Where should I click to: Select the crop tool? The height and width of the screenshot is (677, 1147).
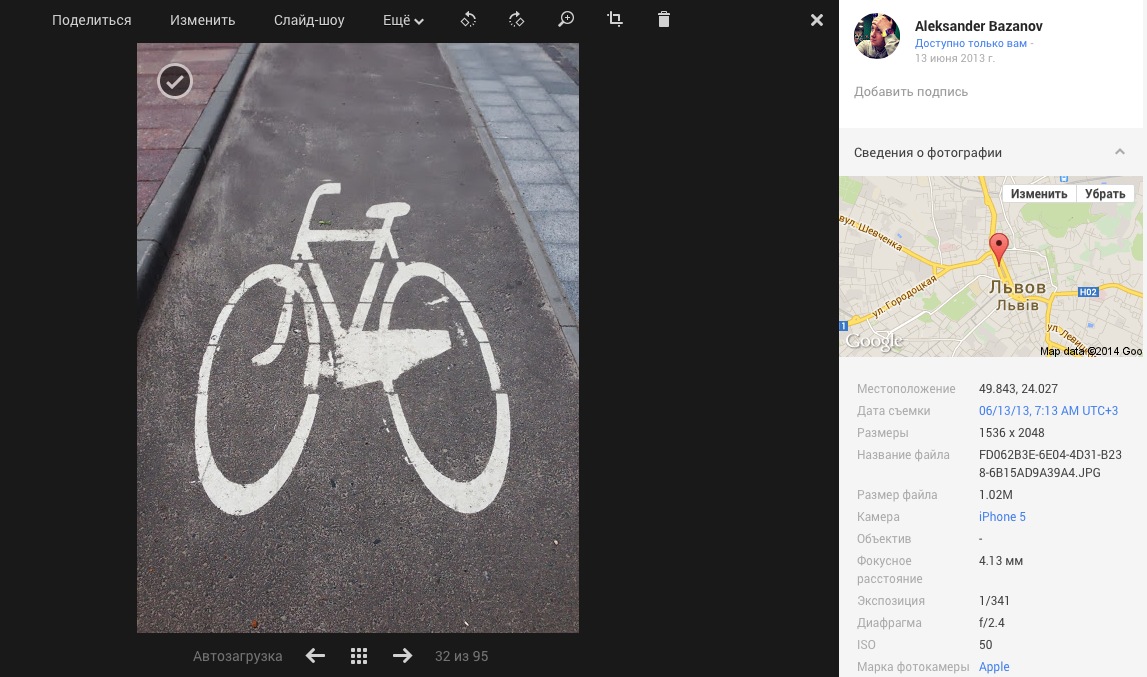pyautogui.click(x=615, y=20)
